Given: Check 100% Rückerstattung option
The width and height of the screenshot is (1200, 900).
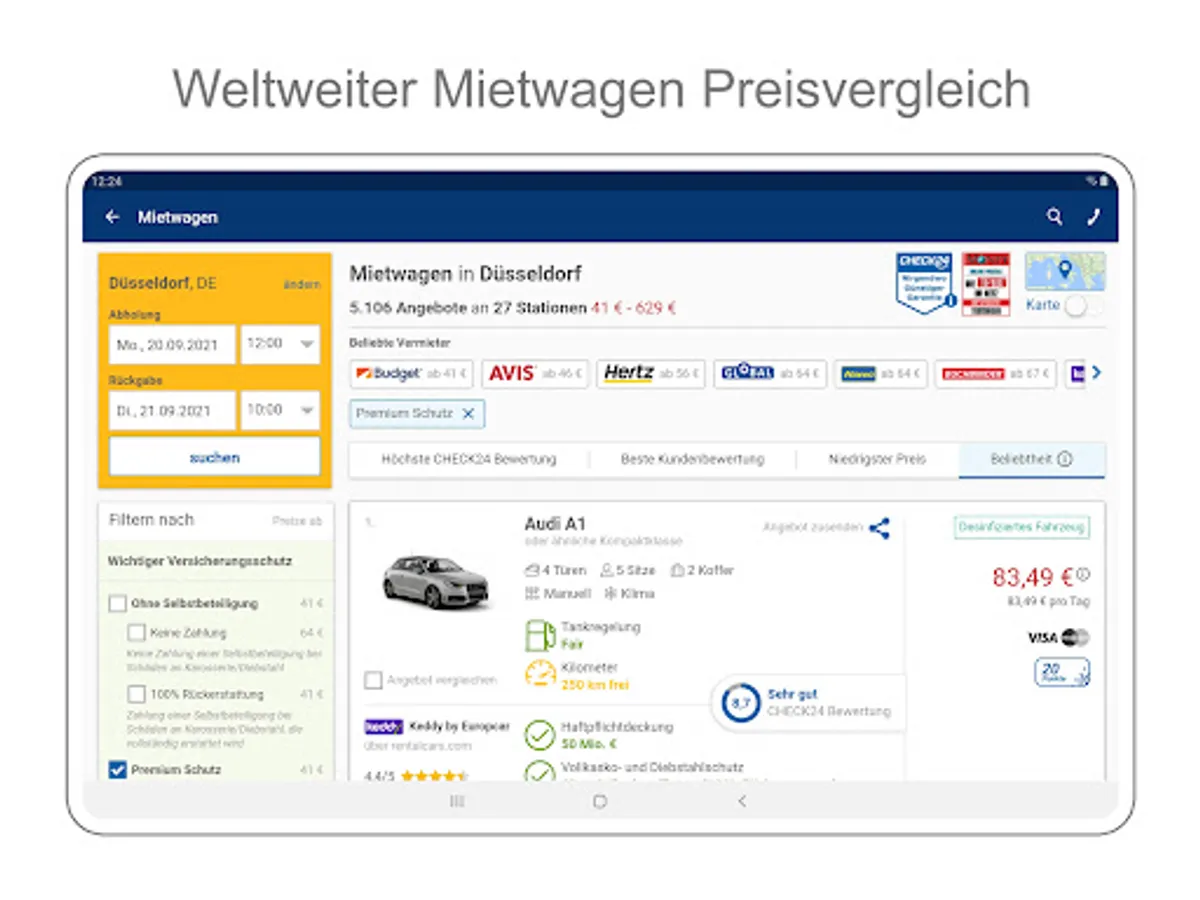Looking at the screenshot, I should [x=137, y=694].
